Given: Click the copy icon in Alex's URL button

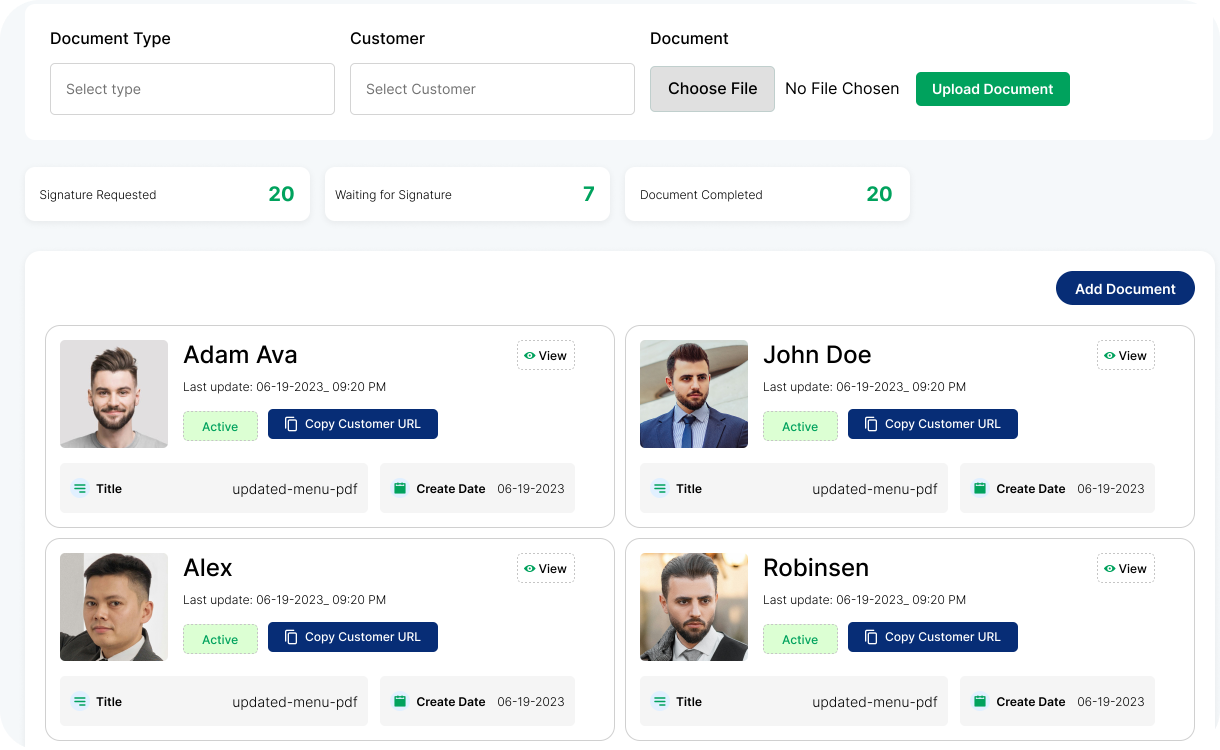Looking at the screenshot, I should click(x=291, y=637).
